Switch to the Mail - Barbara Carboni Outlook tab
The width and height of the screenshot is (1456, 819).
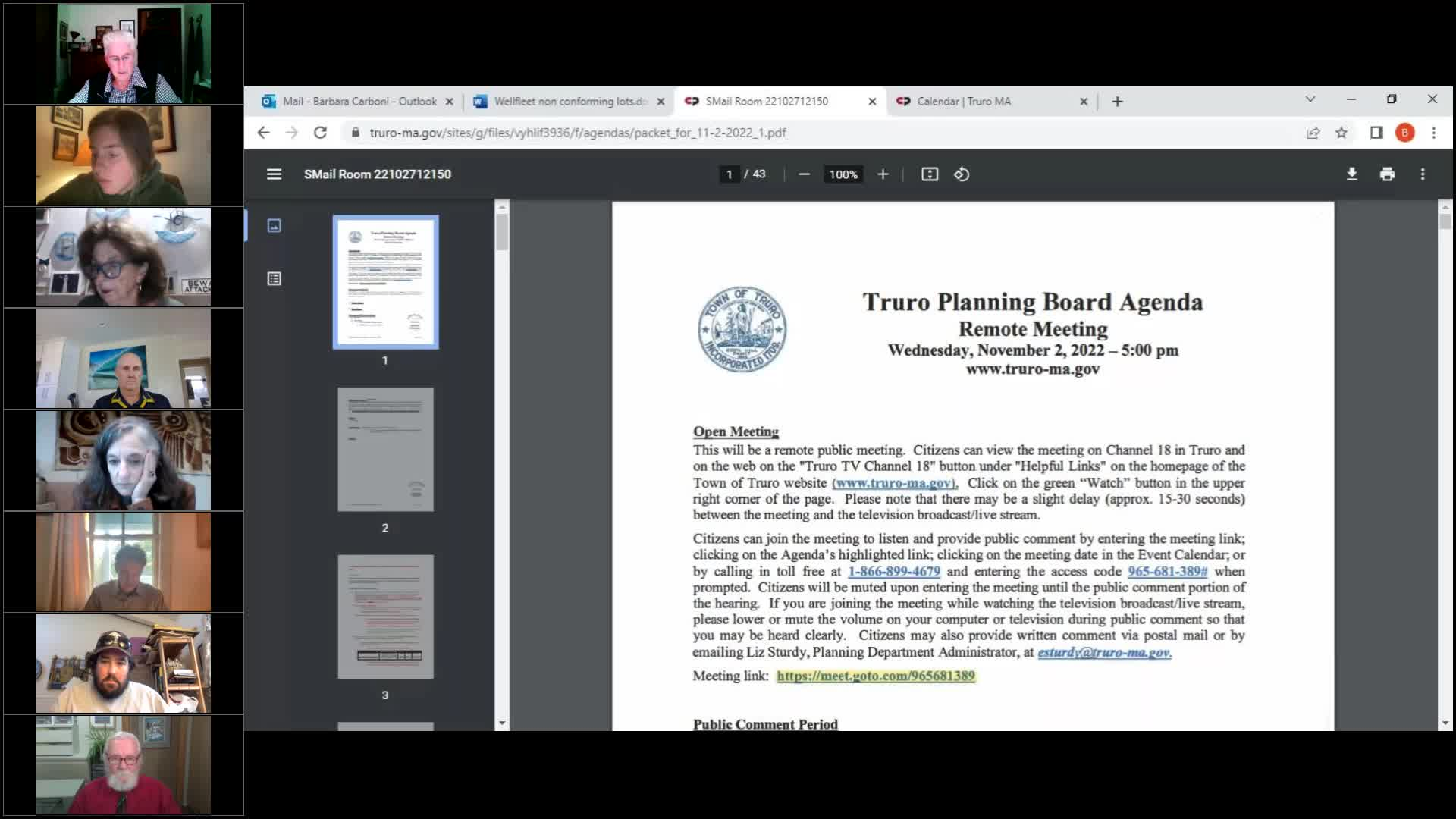[356, 100]
